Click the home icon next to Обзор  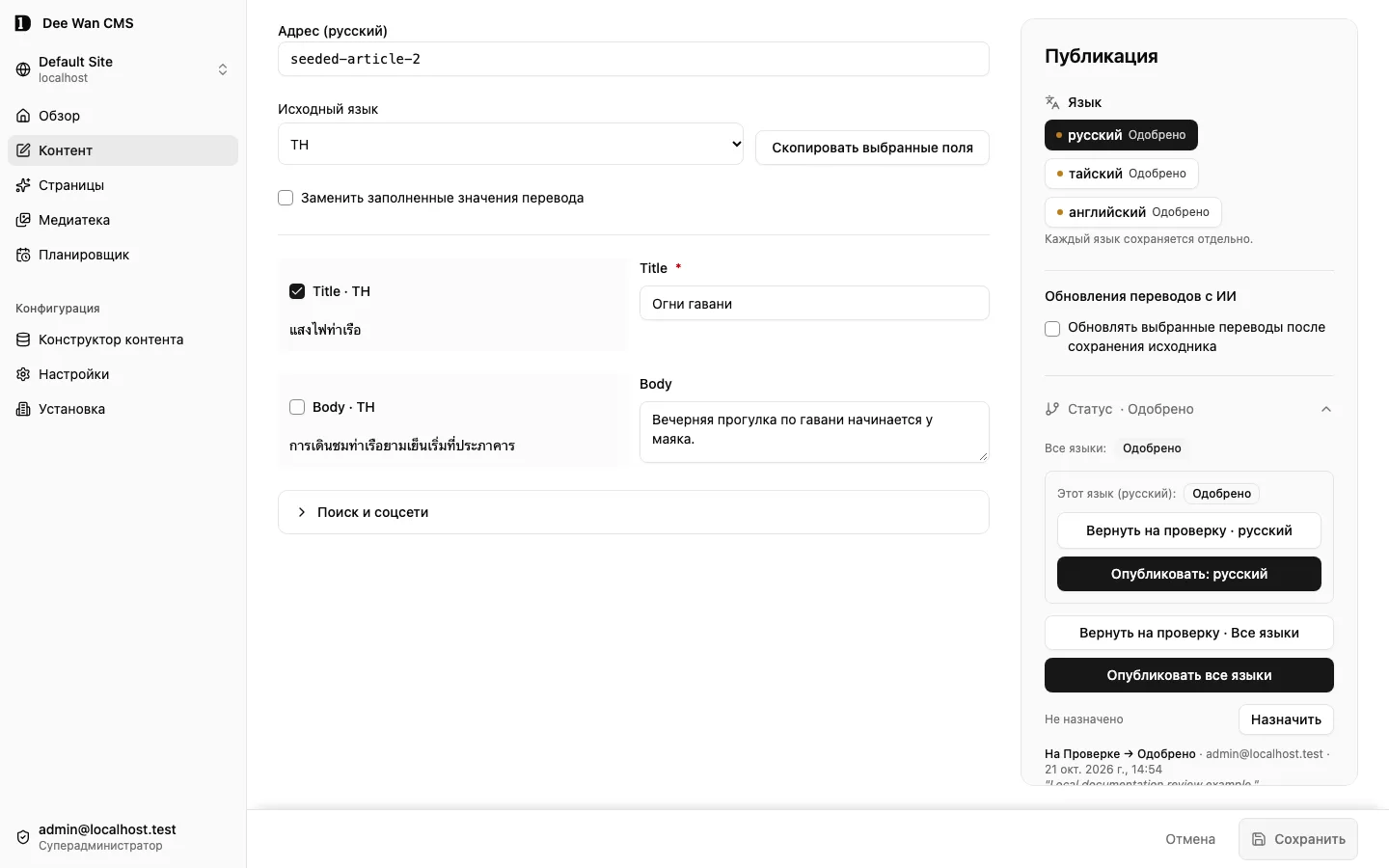(23, 116)
